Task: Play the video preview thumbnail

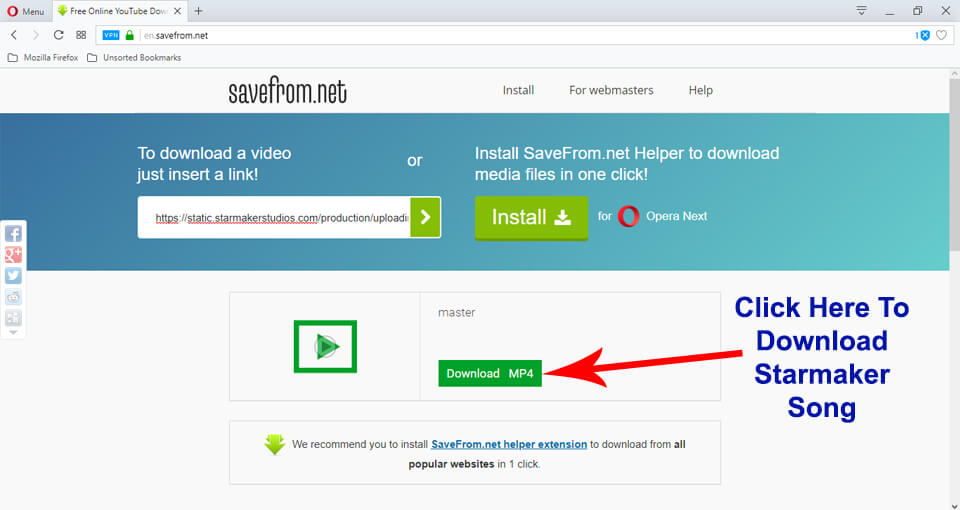Action: 325,347
